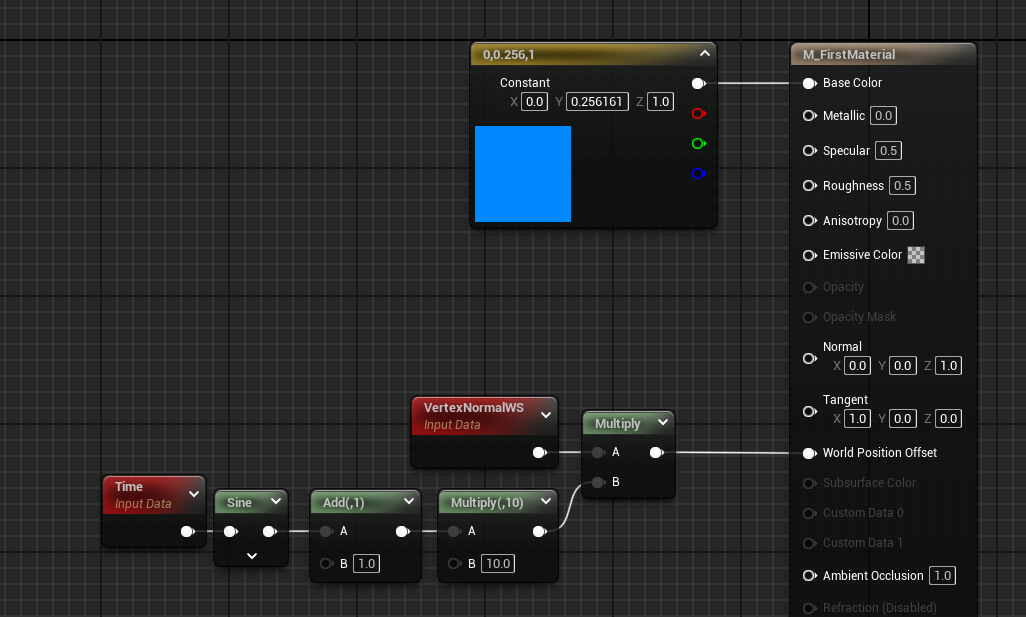
Task: Click the Metallic input pin
Action: 809,116
